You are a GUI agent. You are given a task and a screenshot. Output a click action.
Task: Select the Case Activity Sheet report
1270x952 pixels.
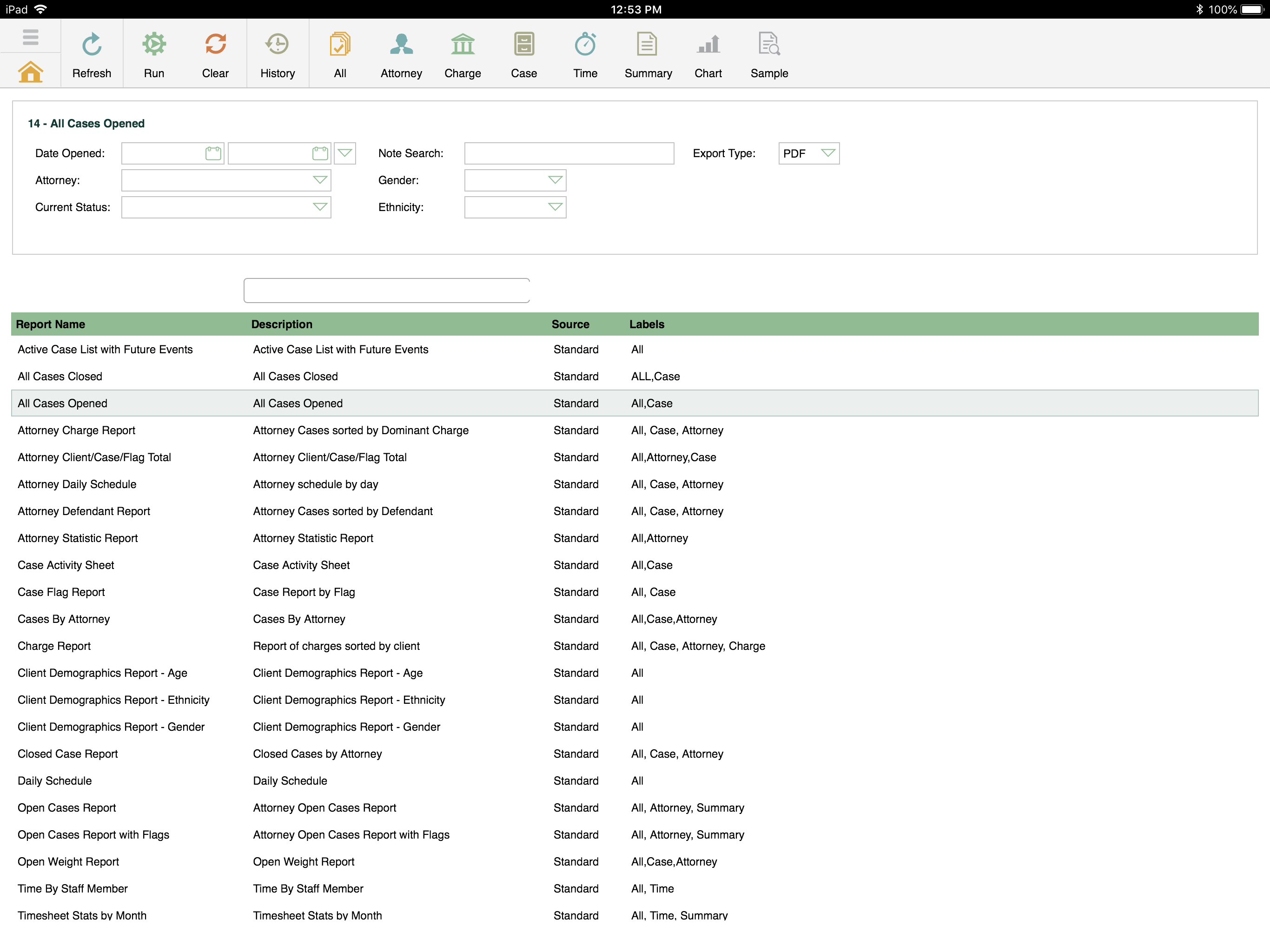coord(635,565)
